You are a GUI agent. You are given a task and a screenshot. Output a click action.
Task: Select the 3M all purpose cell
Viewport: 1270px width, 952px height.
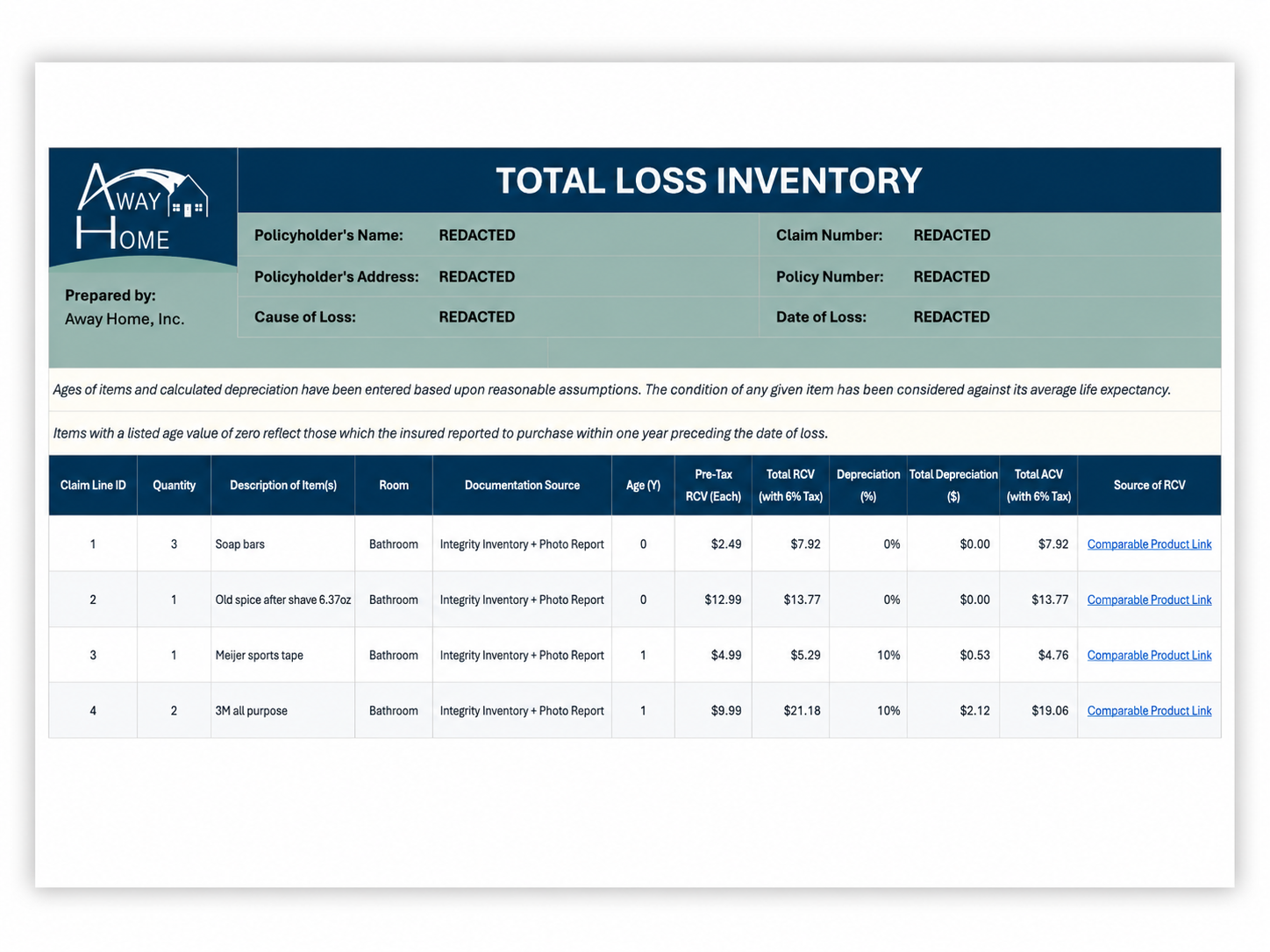click(x=283, y=711)
